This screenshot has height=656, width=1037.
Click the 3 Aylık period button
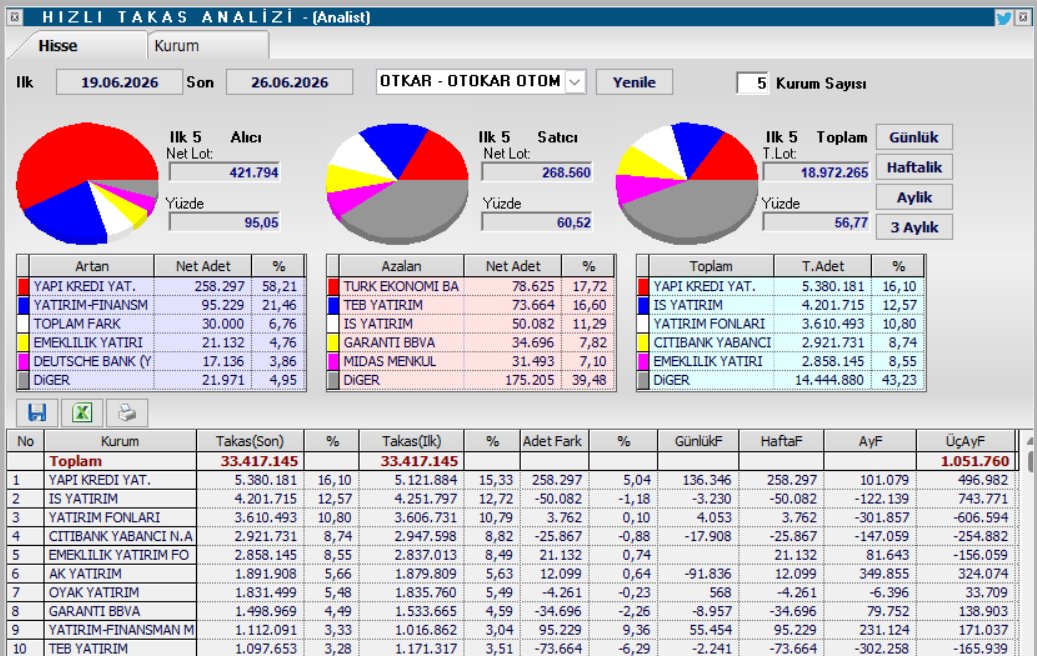[x=914, y=227]
